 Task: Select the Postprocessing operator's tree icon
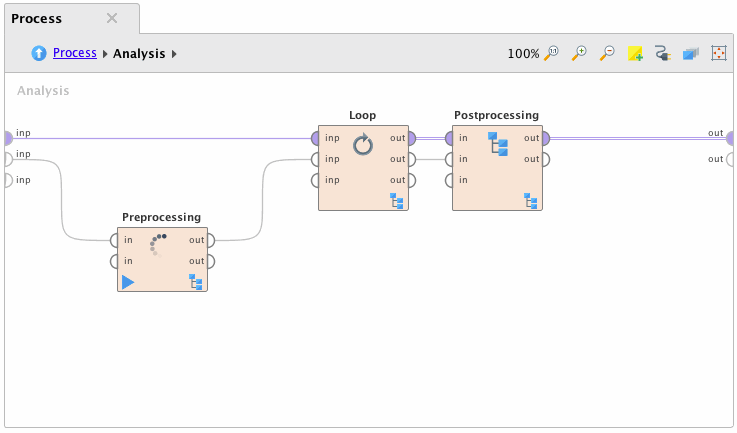tap(497, 144)
